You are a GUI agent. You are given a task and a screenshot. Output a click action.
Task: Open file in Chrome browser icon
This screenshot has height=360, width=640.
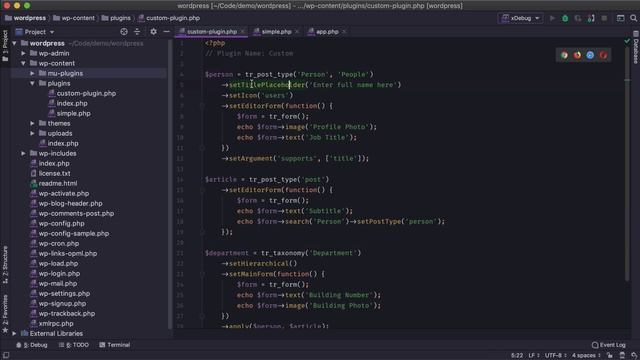tap(564, 55)
